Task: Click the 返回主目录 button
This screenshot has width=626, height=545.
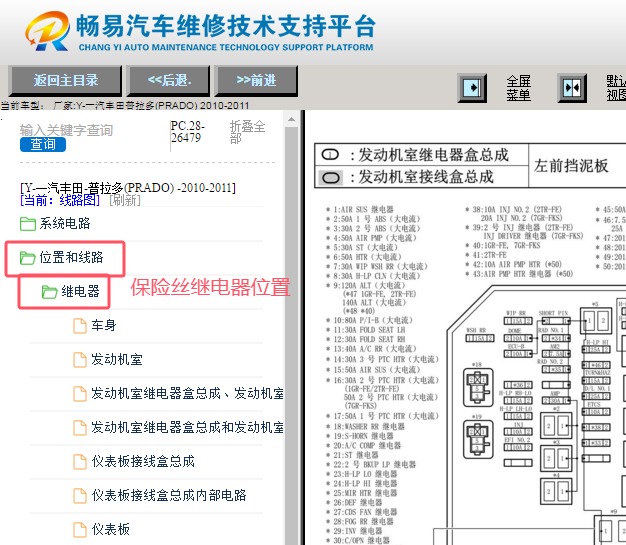Action: tap(65, 81)
